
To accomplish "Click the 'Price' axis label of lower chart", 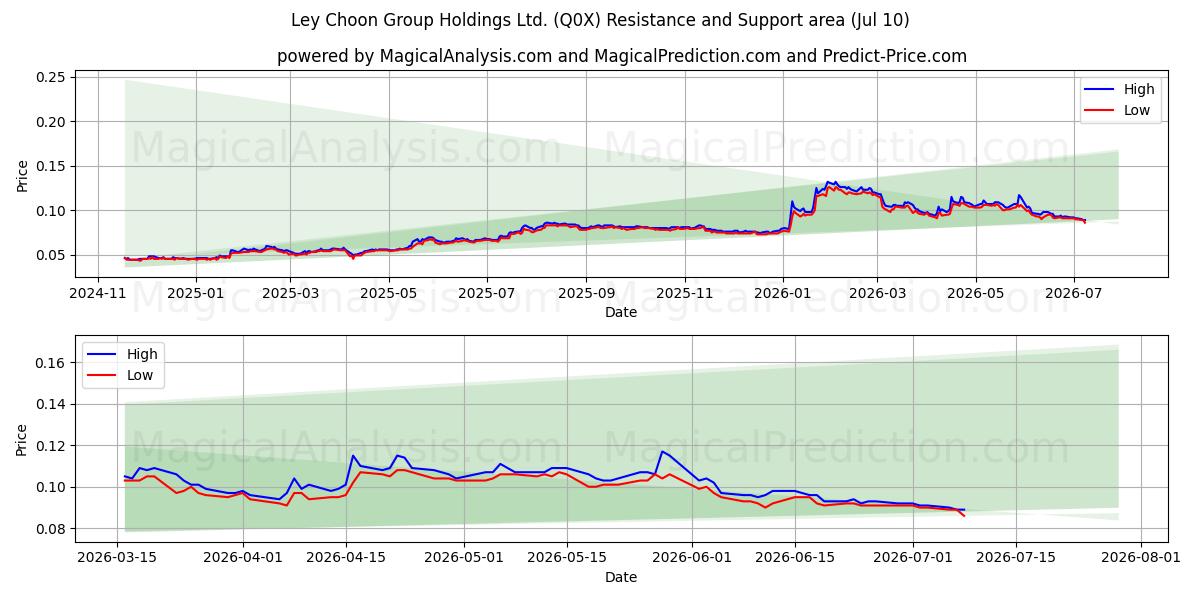I will 23,439.
